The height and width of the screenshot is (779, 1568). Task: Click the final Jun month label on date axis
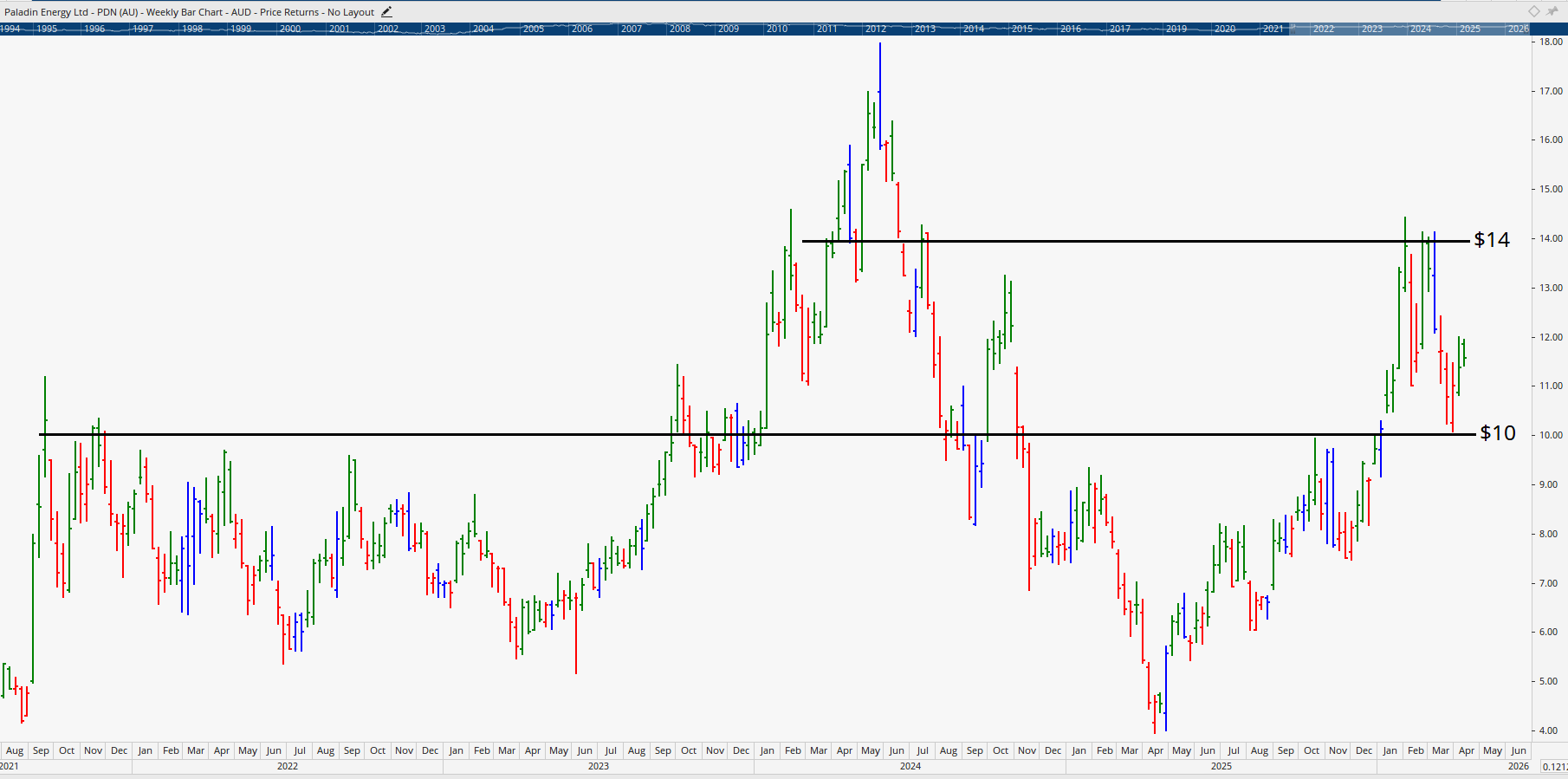coord(1518,750)
